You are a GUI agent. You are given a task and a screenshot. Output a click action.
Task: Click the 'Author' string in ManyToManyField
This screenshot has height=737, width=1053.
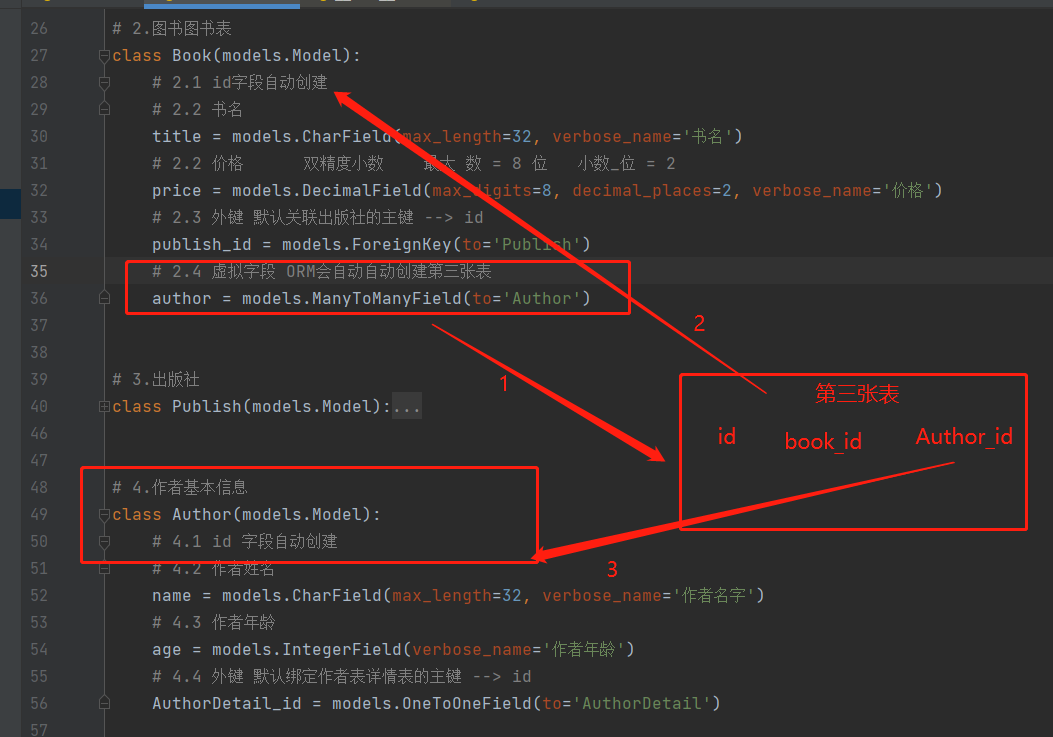[542, 298]
